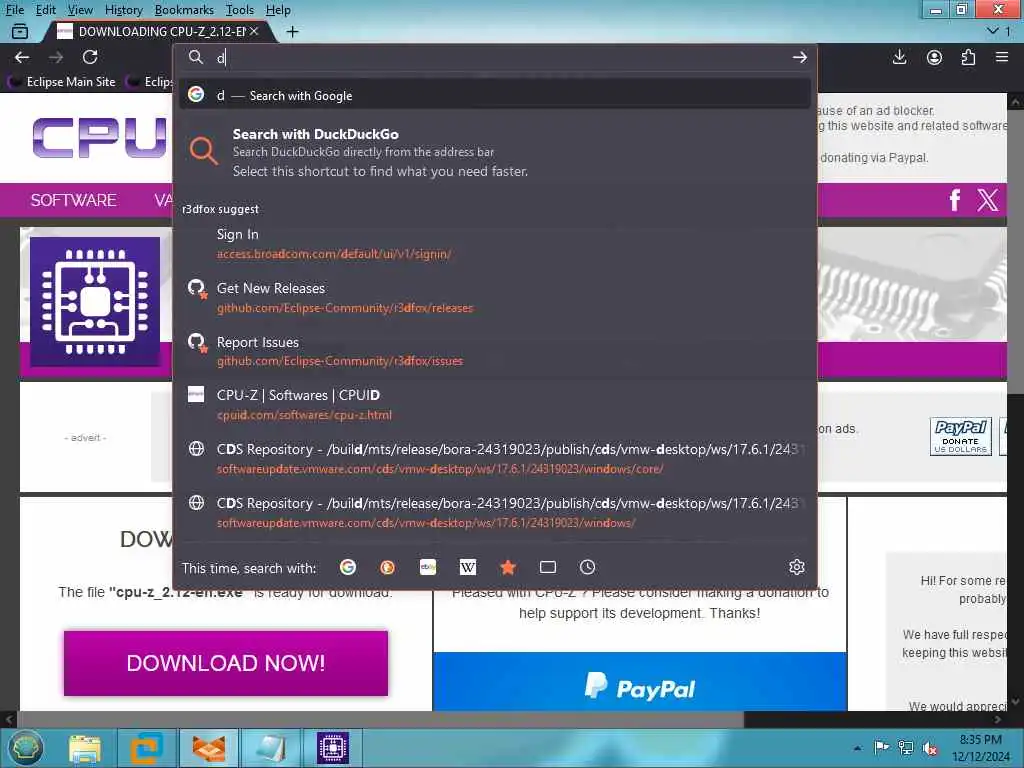Click the browser back arrow
Viewport: 1024px width, 768px height.
[22, 57]
